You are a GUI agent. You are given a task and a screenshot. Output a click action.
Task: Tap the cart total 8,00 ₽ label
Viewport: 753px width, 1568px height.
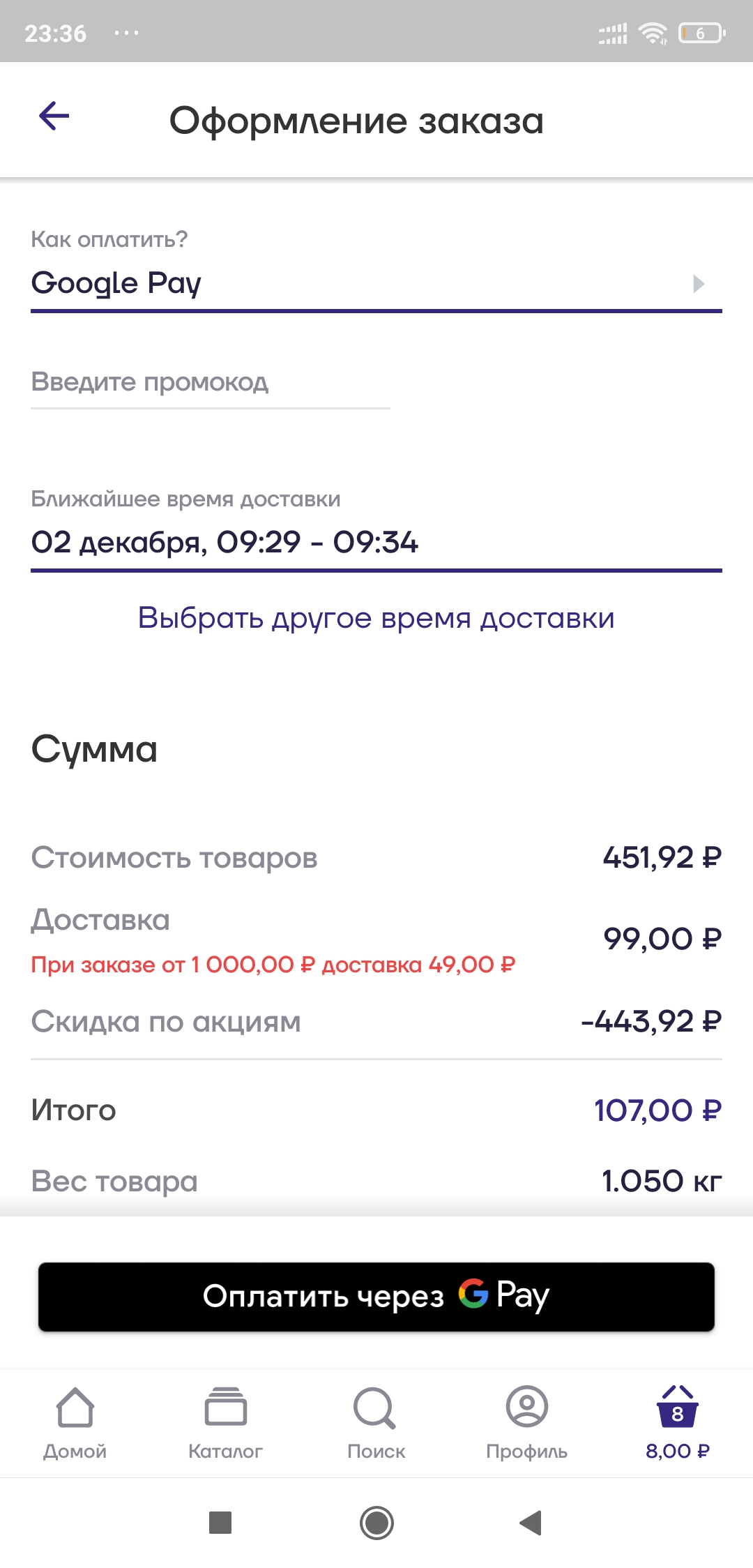678,1452
